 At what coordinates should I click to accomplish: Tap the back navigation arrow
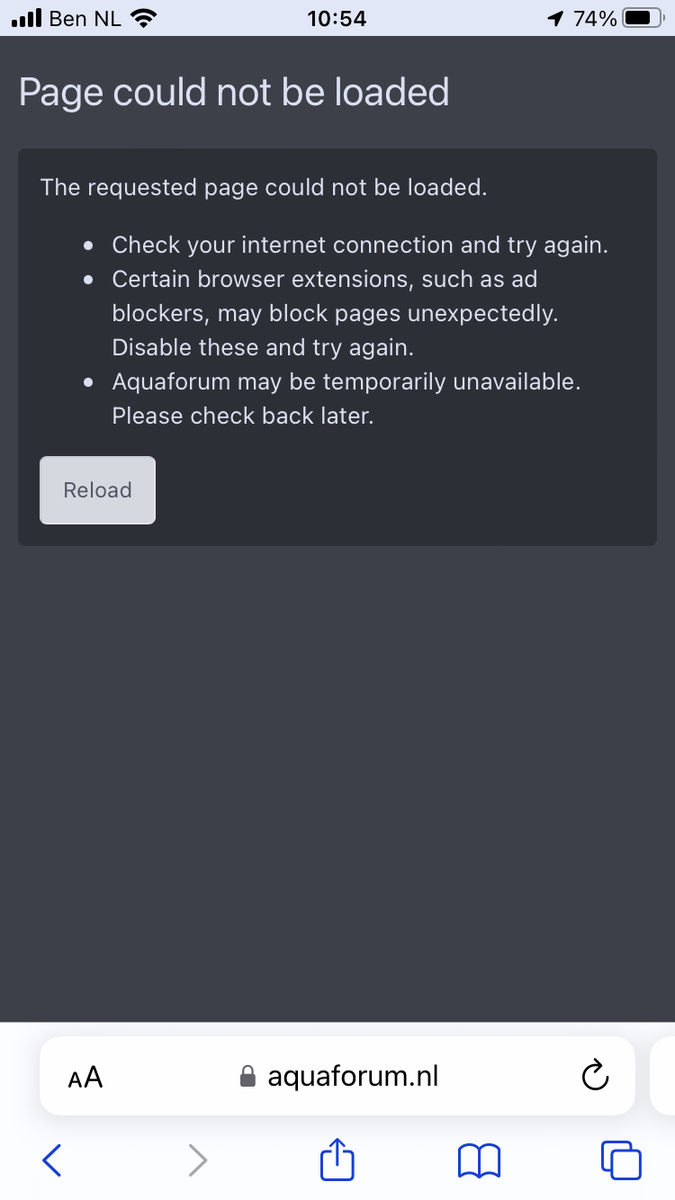52,1160
